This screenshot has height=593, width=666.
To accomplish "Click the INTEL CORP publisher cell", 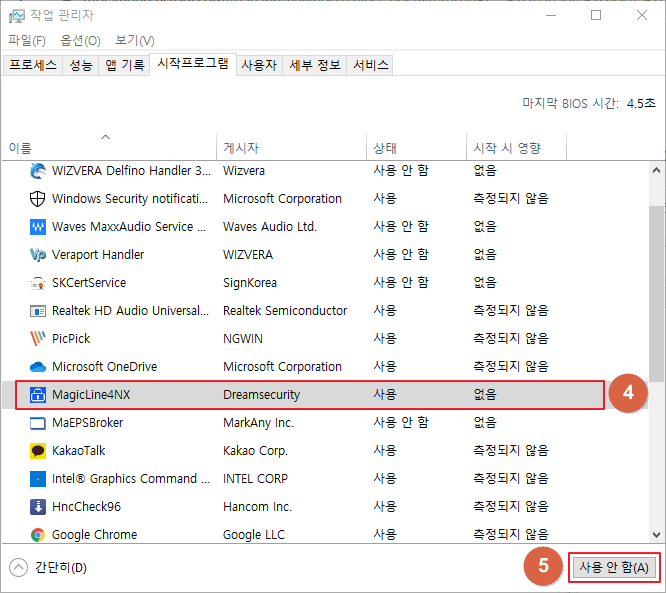I will tap(255, 479).
